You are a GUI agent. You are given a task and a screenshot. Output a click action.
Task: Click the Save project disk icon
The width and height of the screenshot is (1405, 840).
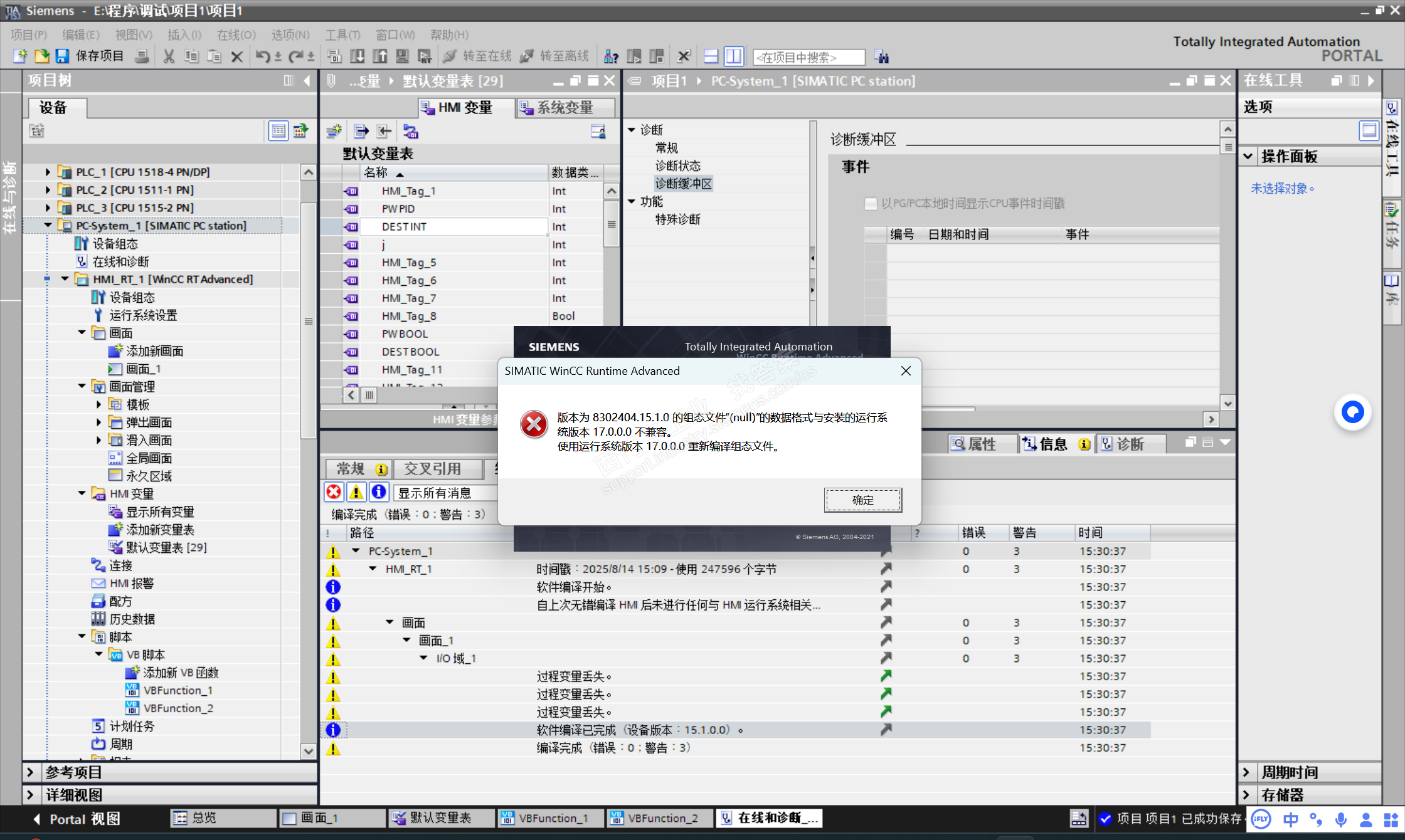(x=62, y=56)
